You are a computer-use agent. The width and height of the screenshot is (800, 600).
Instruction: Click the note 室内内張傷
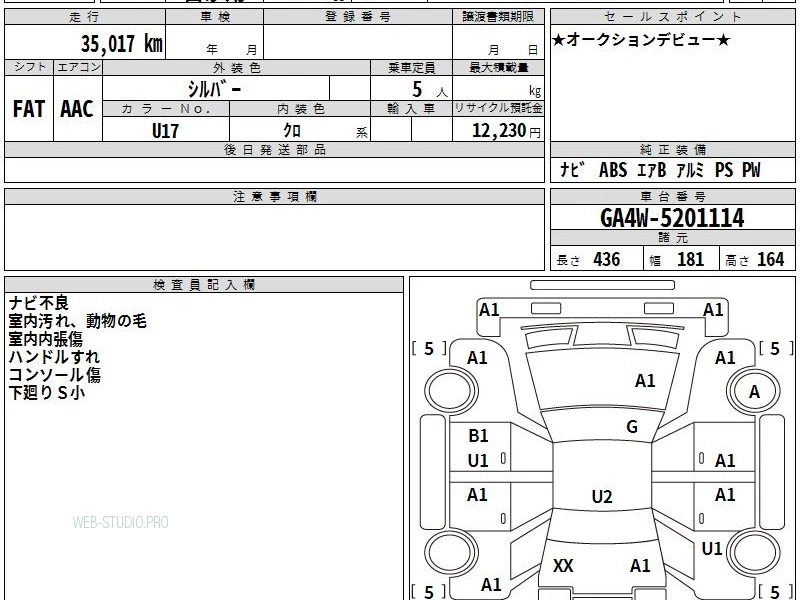coord(45,339)
